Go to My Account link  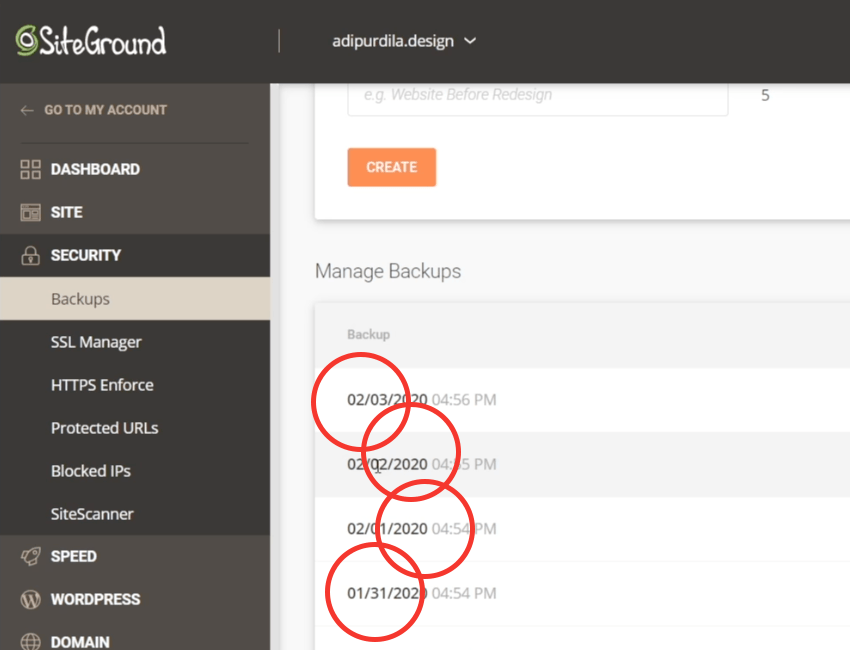click(x=105, y=110)
